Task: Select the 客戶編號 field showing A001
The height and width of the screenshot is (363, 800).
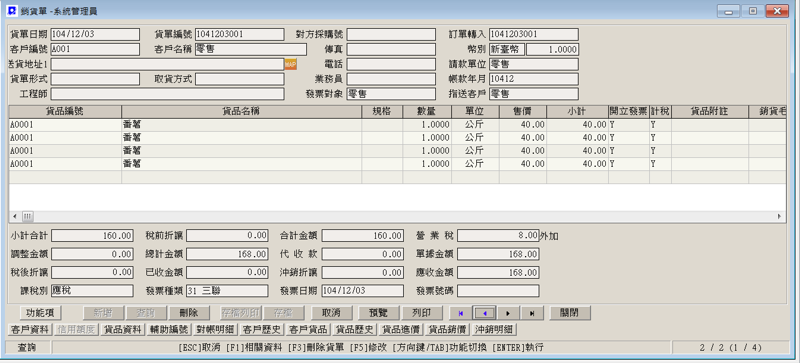Action: pyautogui.click(x=95, y=50)
